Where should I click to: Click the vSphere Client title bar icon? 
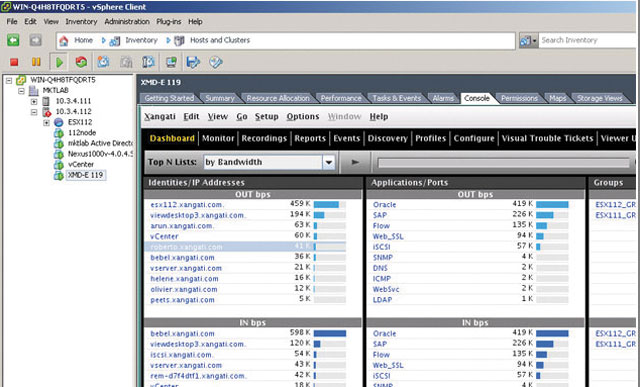click(6, 7)
